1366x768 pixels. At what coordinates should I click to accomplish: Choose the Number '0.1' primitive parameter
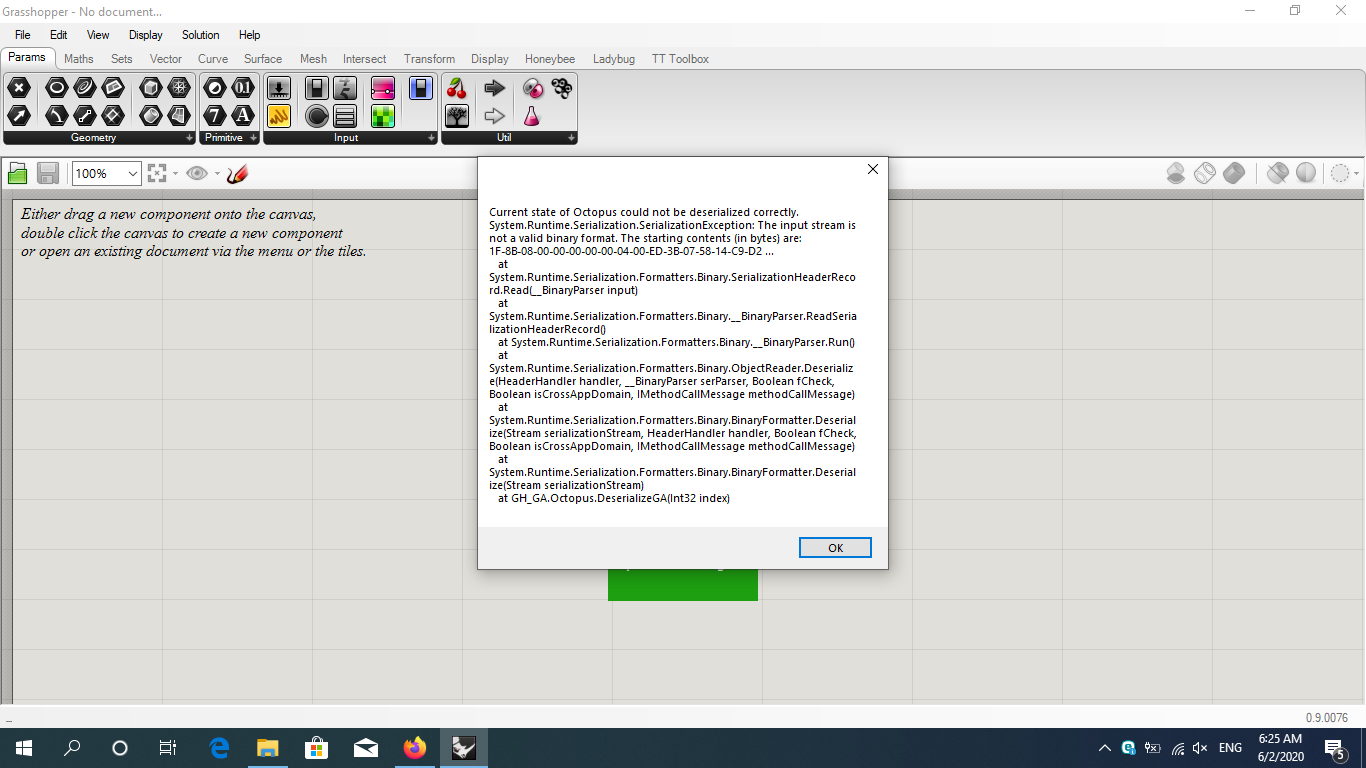[x=243, y=88]
